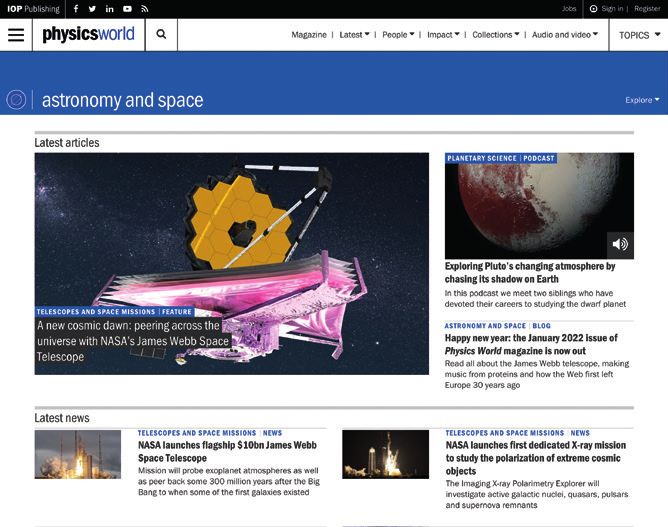Expand the Impact dropdown menu
This screenshot has height=527, width=668.
443,35
